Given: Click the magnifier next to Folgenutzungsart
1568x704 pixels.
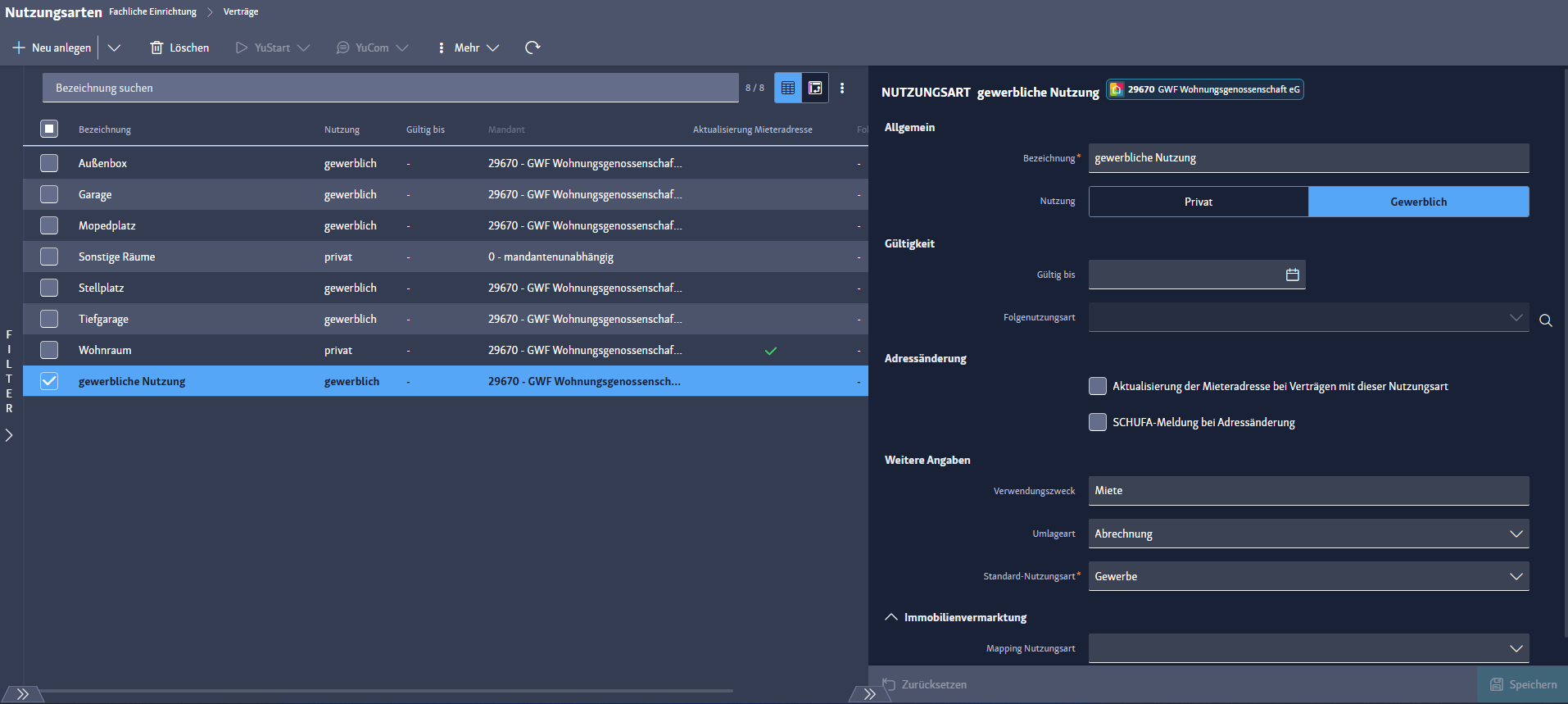Looking at the screenshot, I should tap(1545, 320).
